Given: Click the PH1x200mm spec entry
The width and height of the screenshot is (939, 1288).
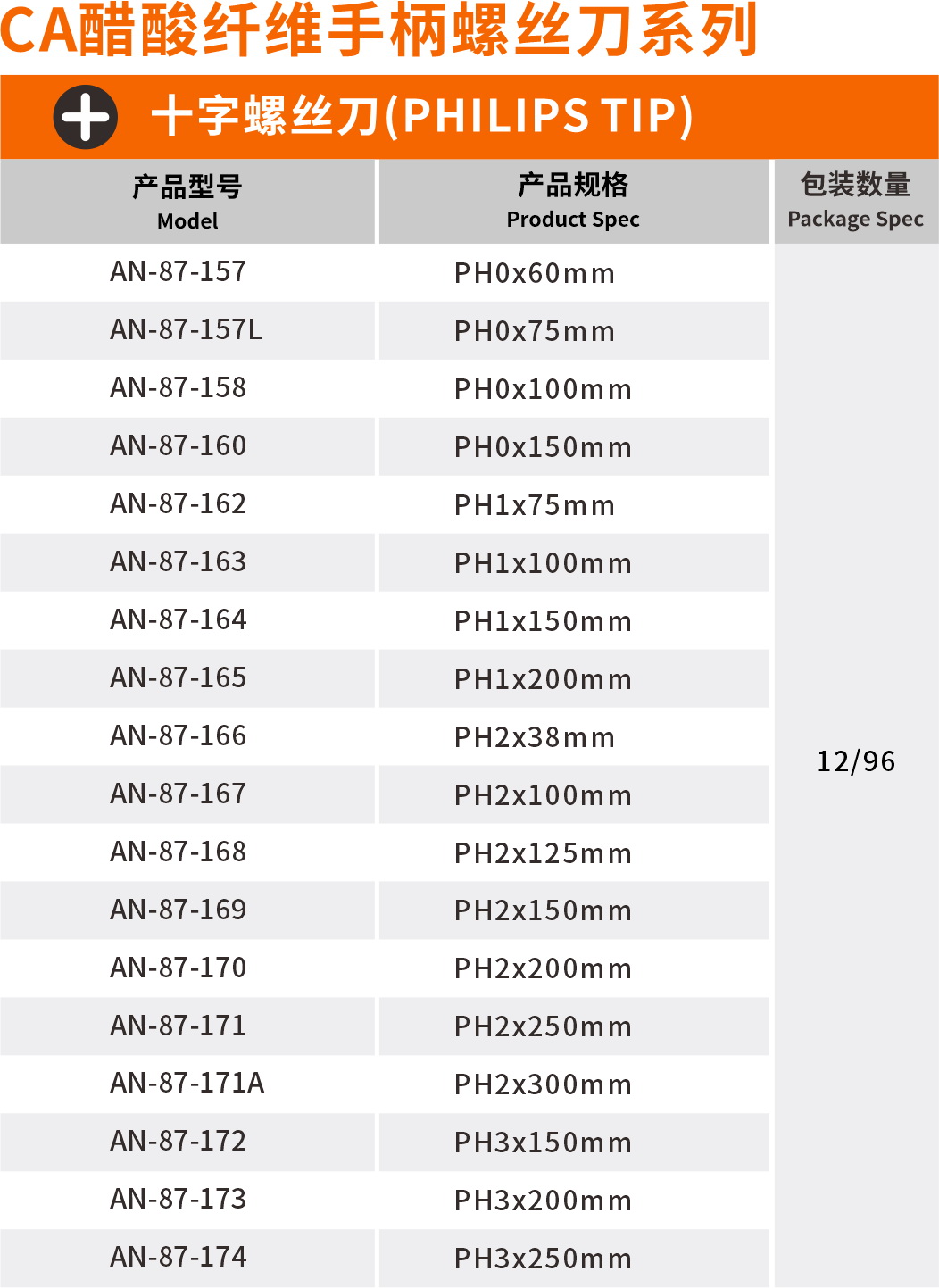Looking at the screenshot, I should click(x=543, y=679).
